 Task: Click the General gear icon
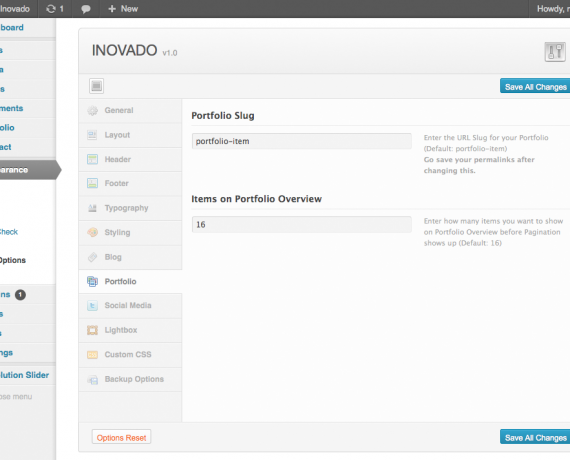click(92, 111)
